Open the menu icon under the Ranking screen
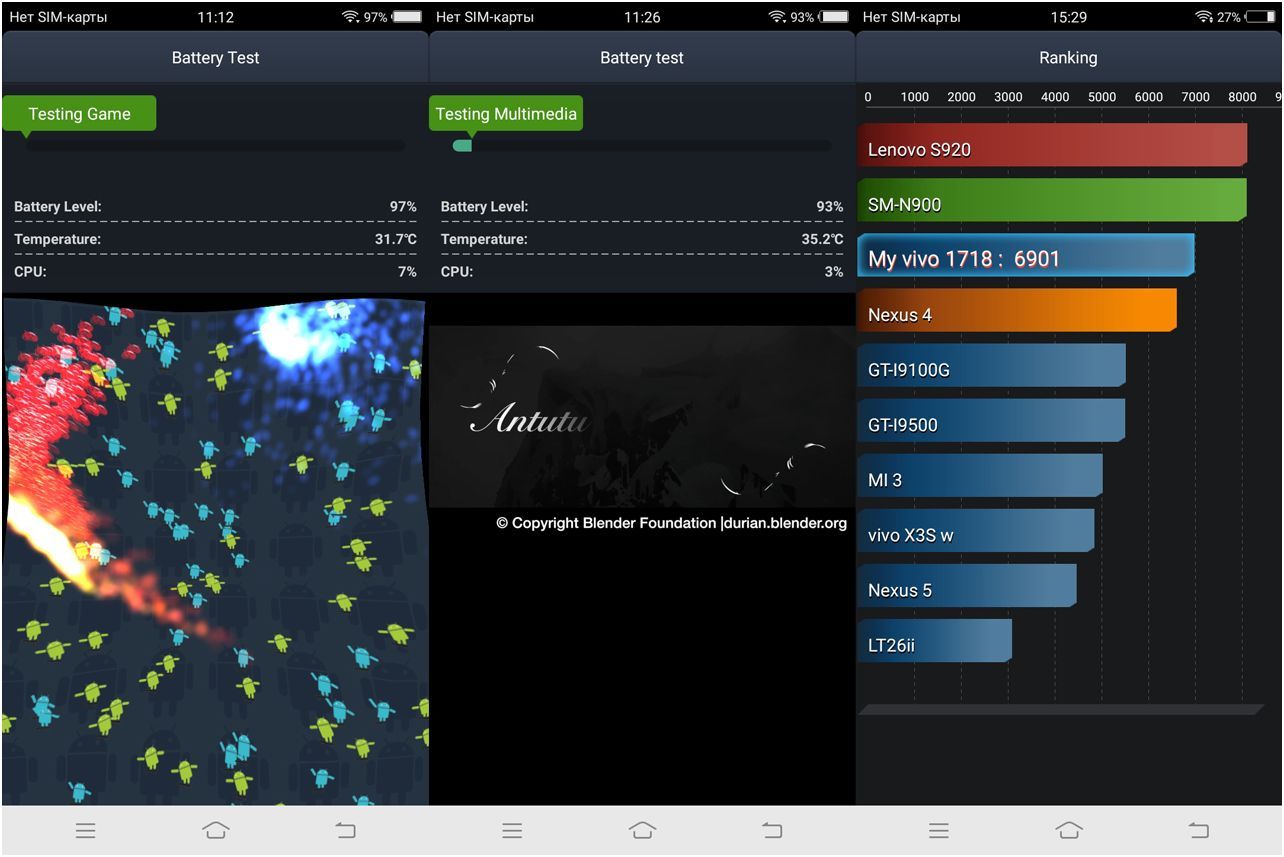The width and height of the screenshot is (1284, 857). coord(938,830)
